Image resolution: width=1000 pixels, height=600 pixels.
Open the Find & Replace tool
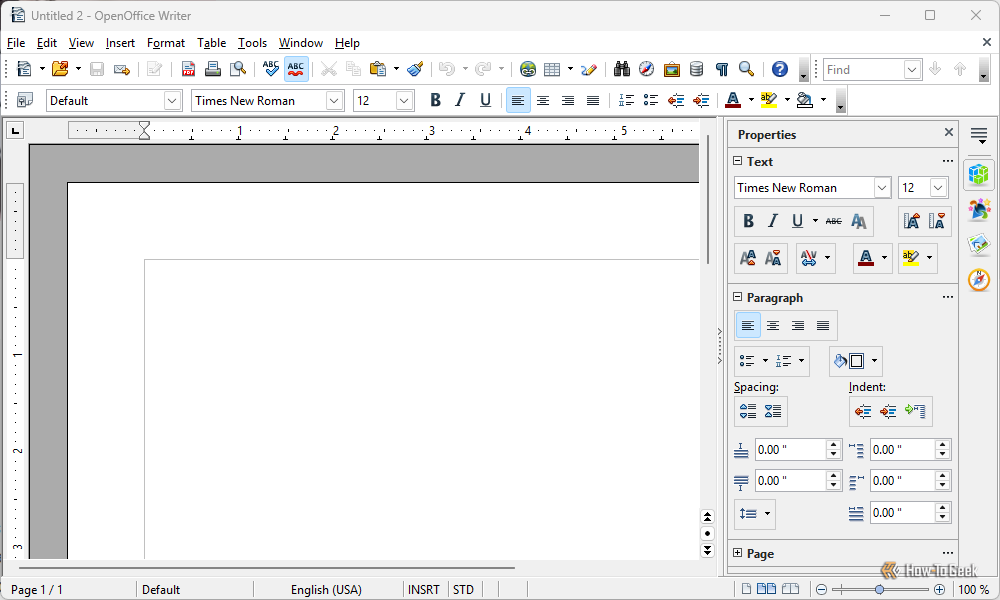click(x=621, y=69)
